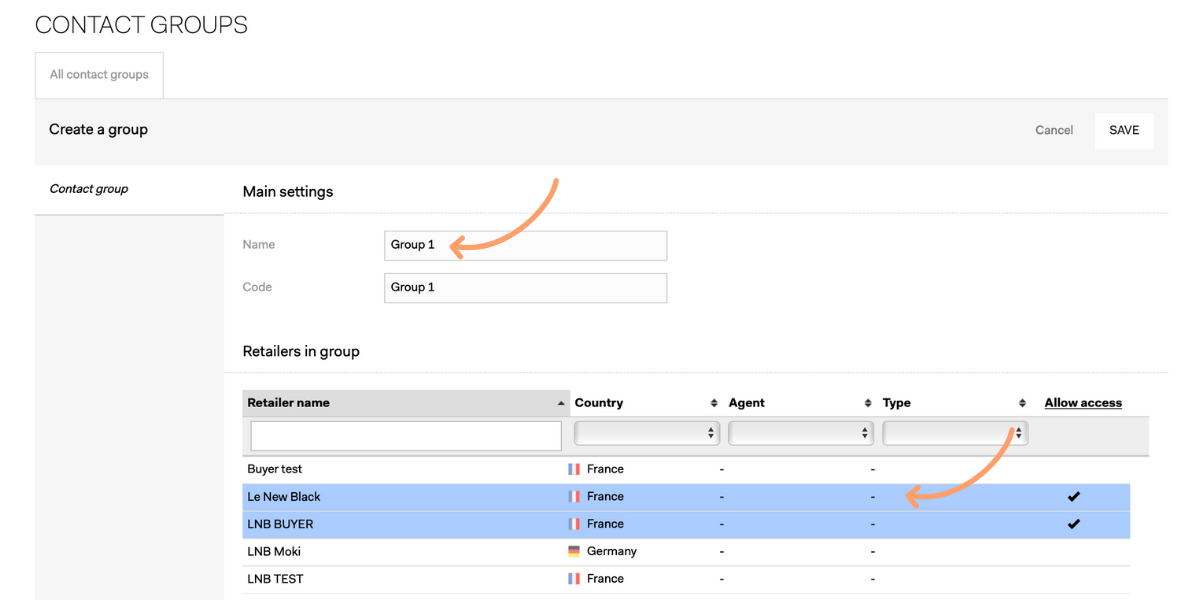
Task: Click the SAVE button
Action: 1124,130
